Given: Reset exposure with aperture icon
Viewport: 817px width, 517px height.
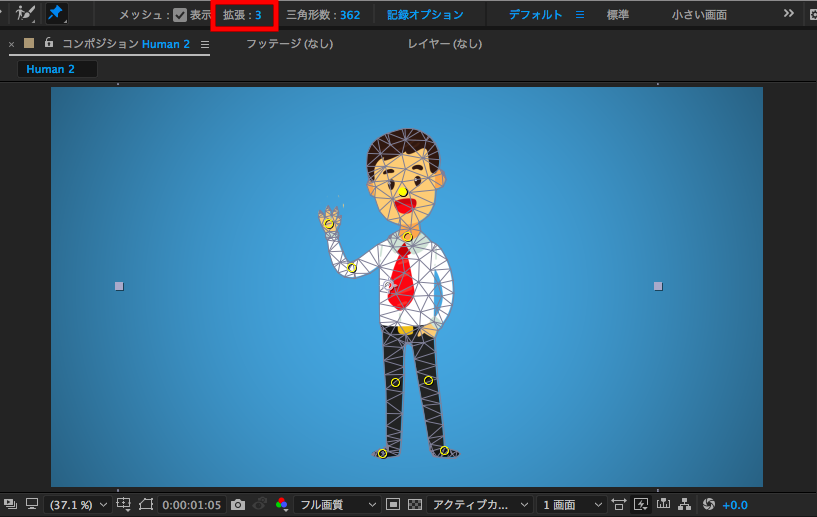Looking at the screenshot, I should (x=709, y=504).
